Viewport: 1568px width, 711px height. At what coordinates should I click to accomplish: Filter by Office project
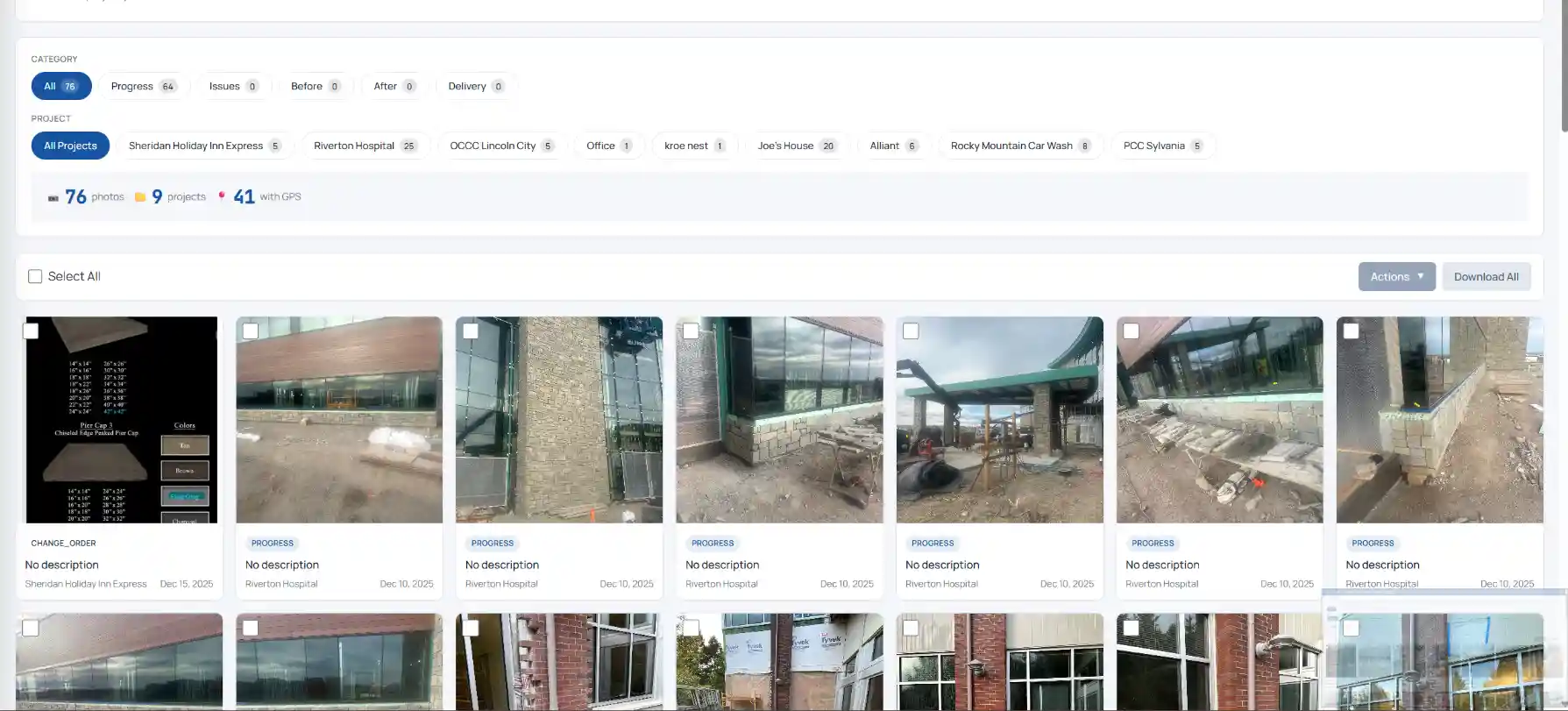[609, 146]
